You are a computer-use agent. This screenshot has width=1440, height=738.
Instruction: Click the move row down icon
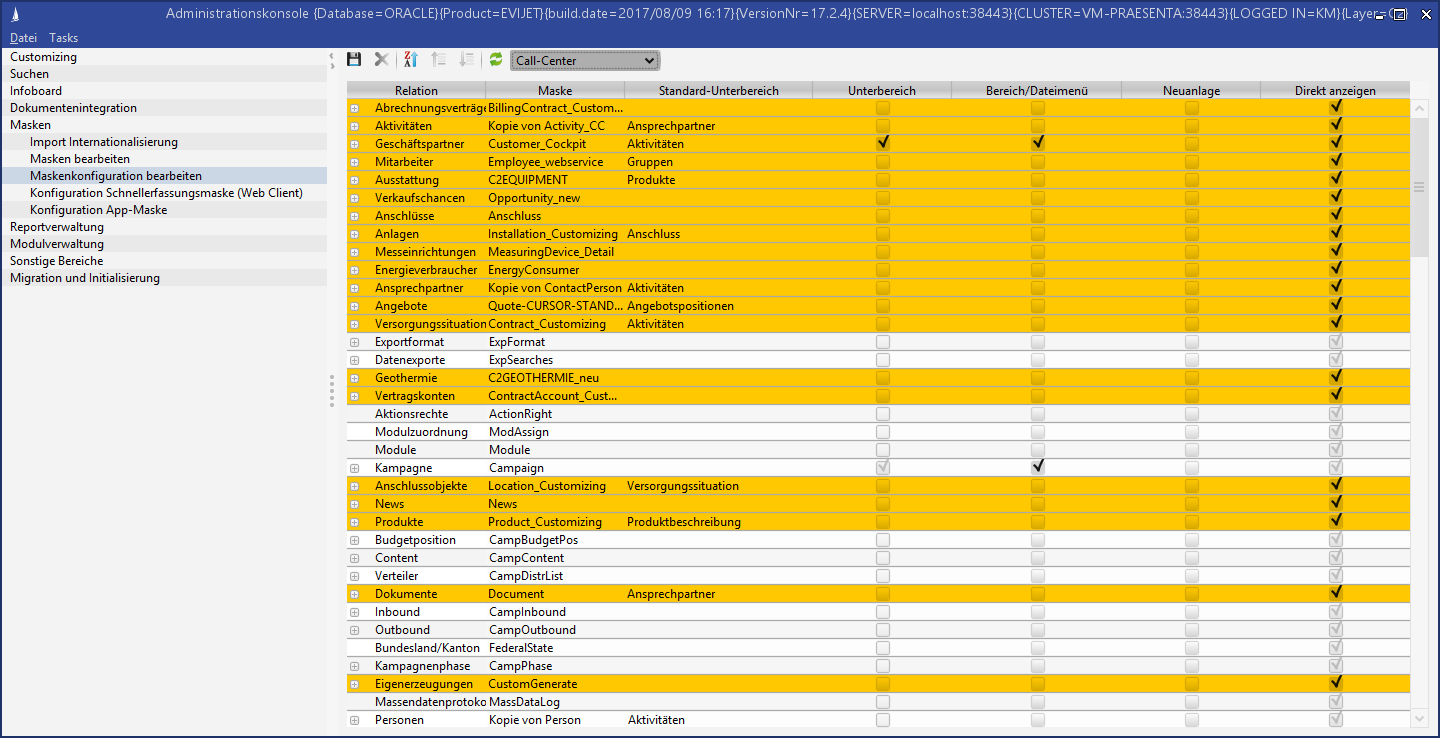coord(466,60)
